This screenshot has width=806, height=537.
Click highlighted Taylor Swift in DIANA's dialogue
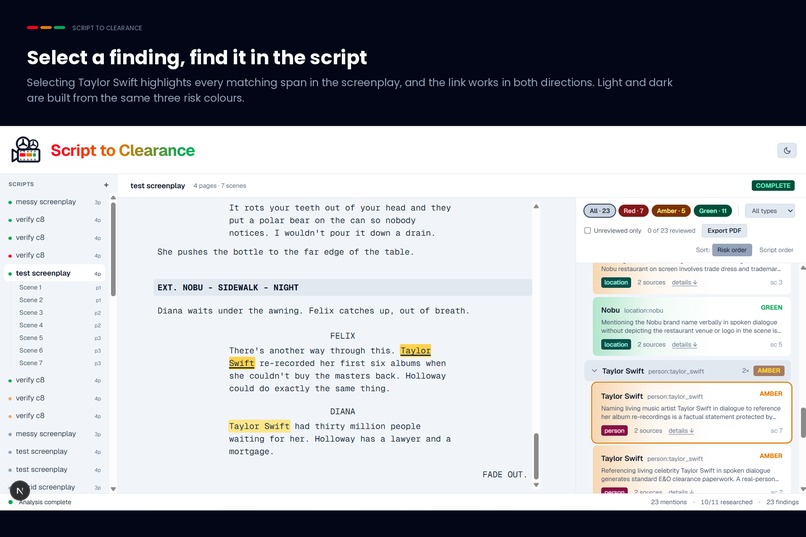[x=259, y=426]
